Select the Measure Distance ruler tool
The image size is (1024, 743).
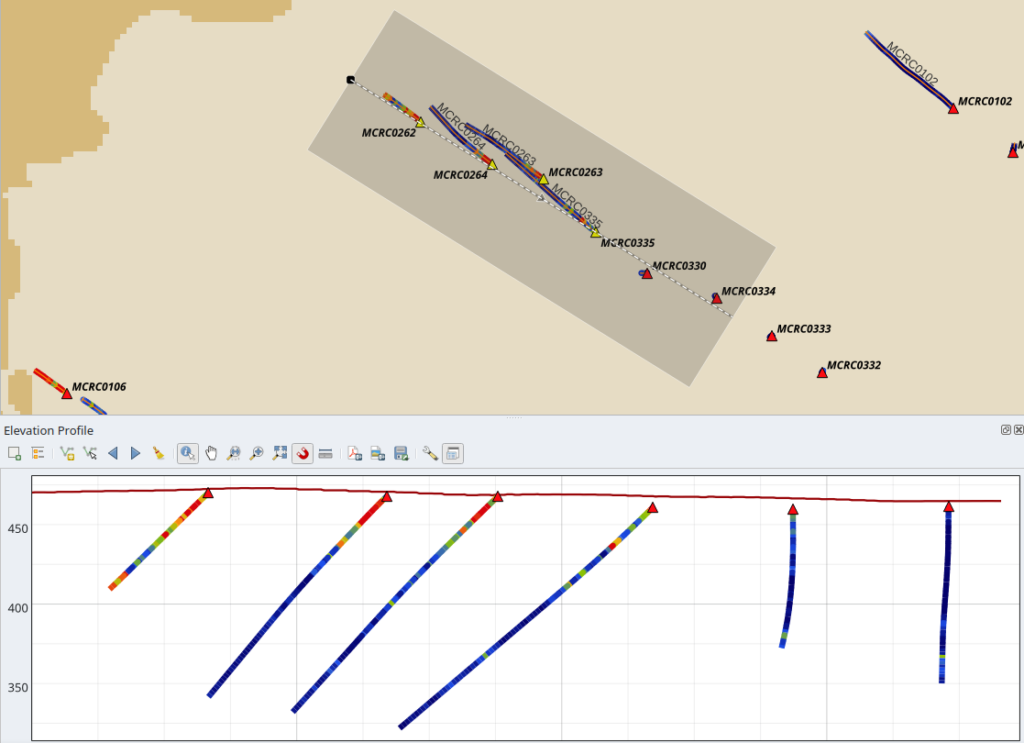(325, 453)
